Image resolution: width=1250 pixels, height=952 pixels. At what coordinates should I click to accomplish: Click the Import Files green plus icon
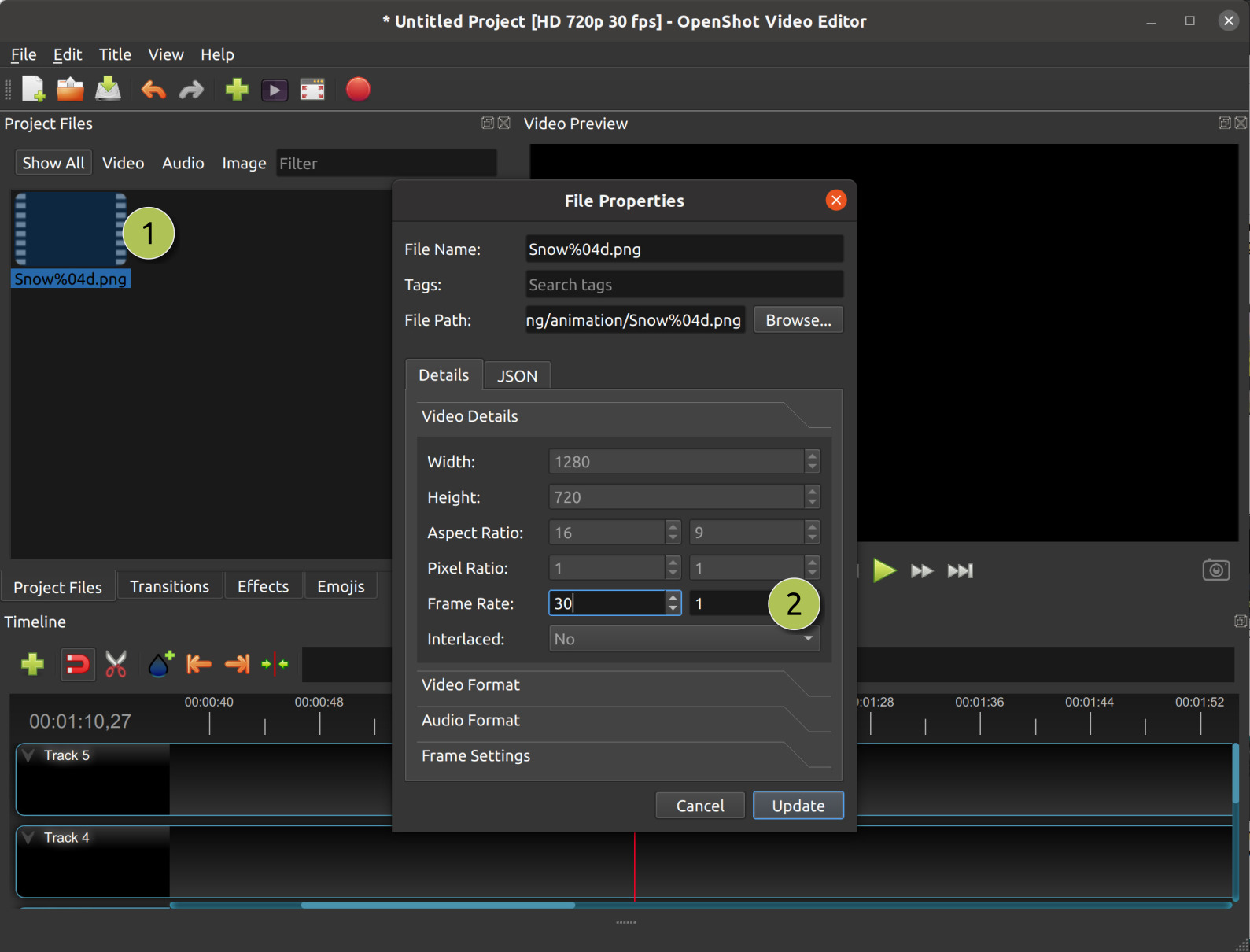click(x=236, y=90)
